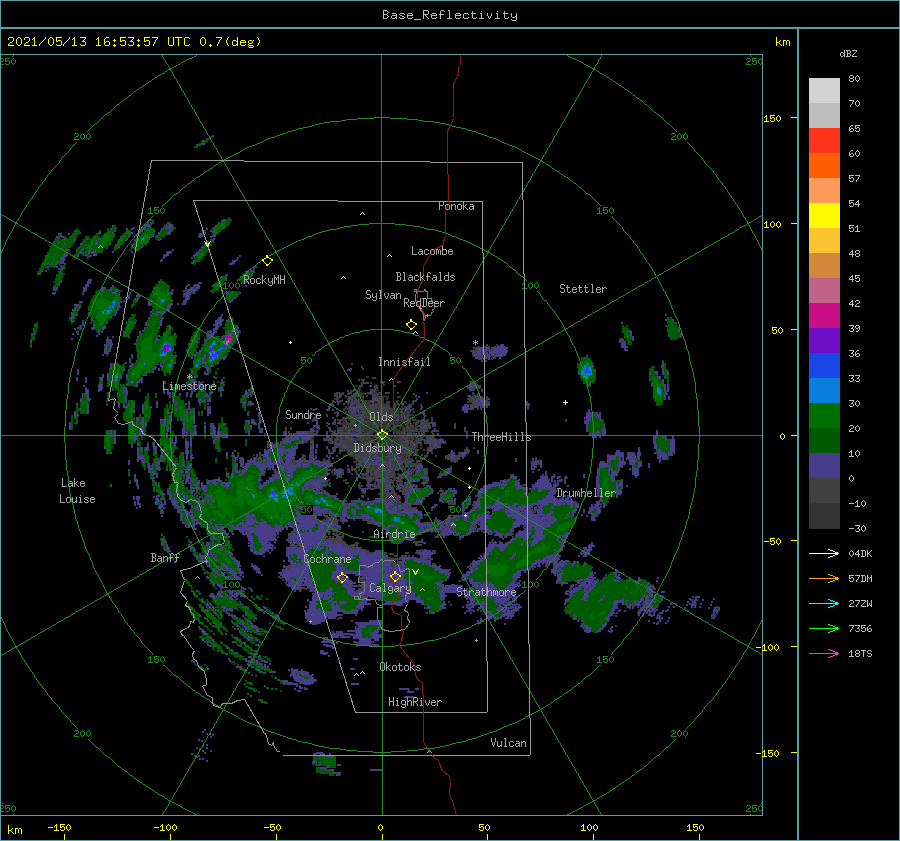Click the Banff label
This screenshot has height=841, width=900.
[165, 557]
